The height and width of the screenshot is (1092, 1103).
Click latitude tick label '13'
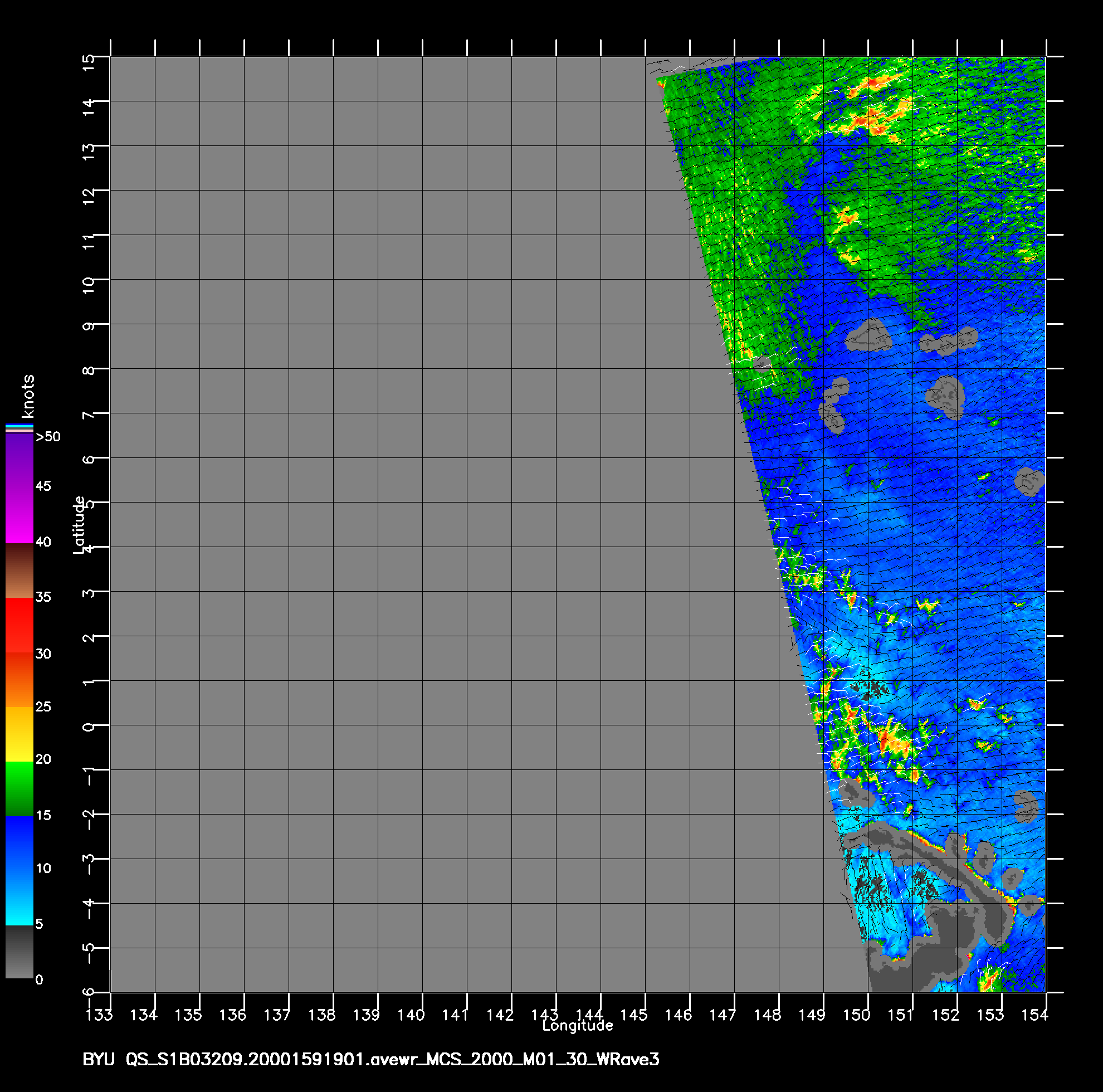(x=89, y=152)
